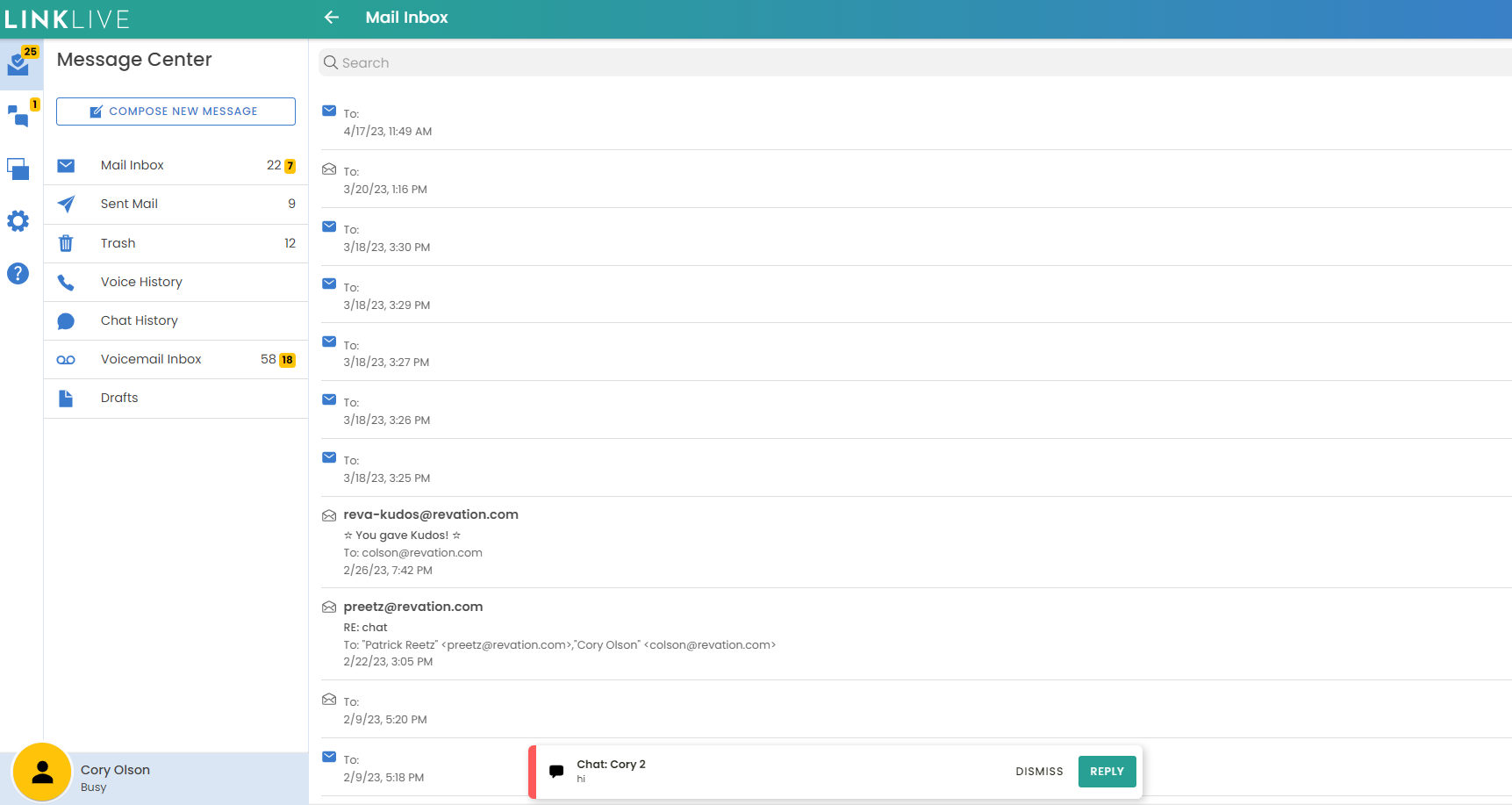The image size is (1512, 805).
Task: Open the Message Center sidebar icon
Action: tap(18, 64)
